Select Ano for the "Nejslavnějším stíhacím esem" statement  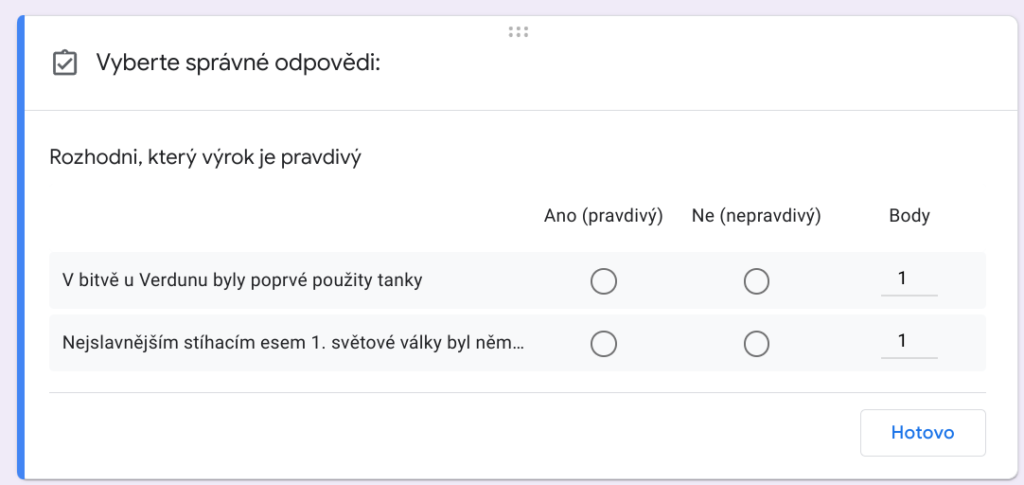point(603,343)
